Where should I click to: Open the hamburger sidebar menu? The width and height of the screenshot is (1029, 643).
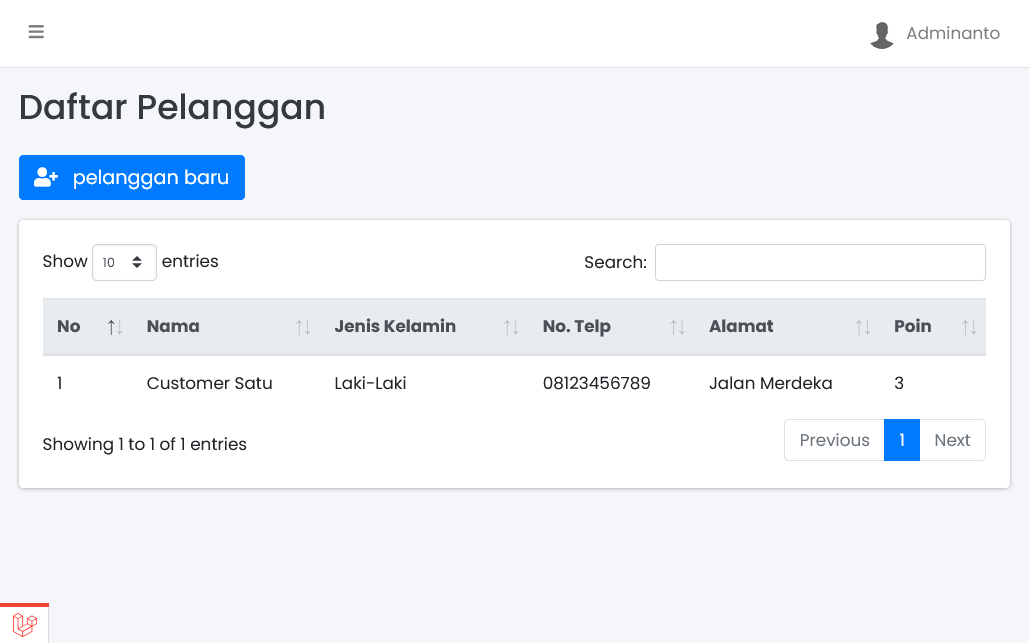click(x=36, y=32)
